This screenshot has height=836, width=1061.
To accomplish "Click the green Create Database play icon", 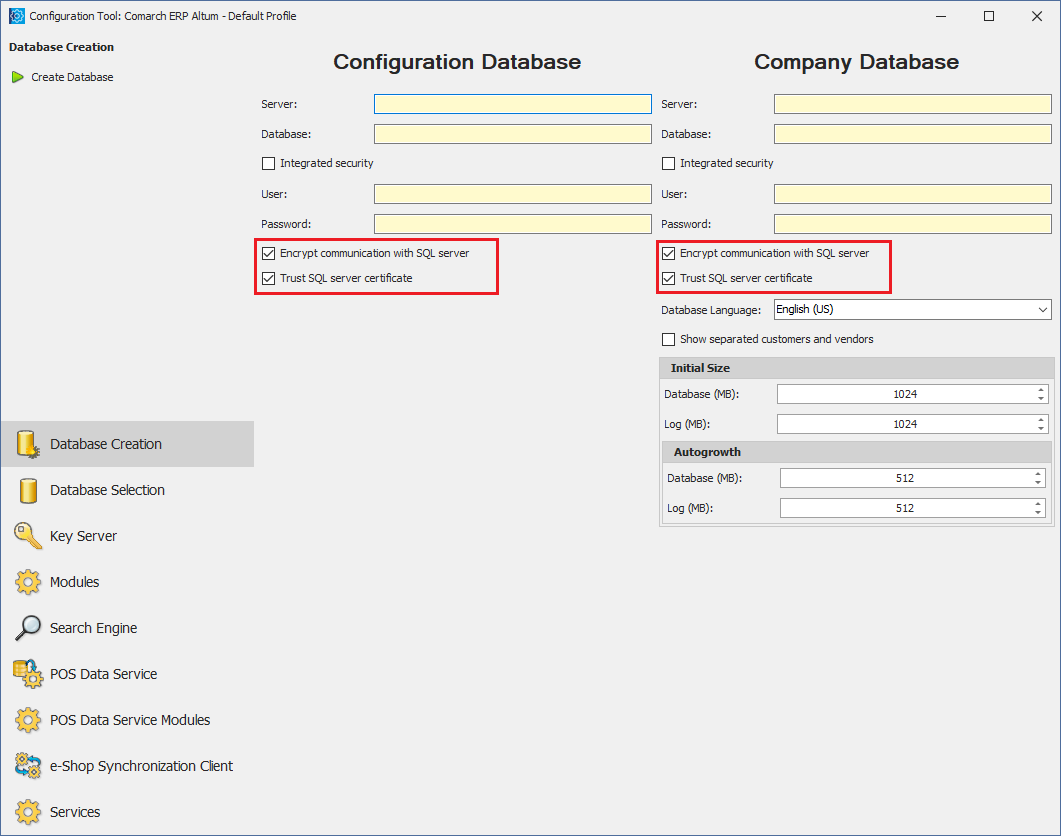I will coord(18,77).
